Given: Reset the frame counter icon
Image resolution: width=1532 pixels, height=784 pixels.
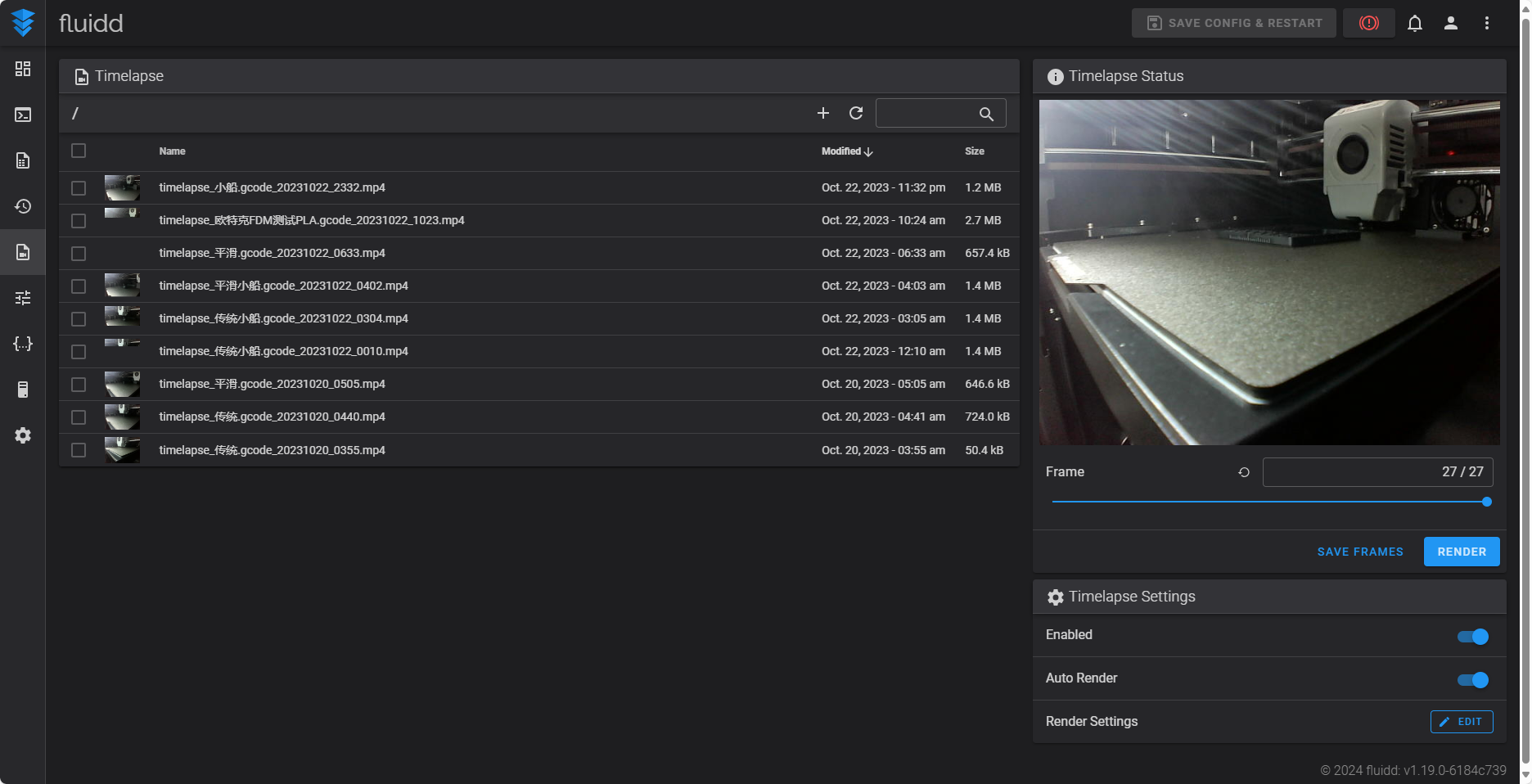Looking at the screenshot, I should 1244,472.
